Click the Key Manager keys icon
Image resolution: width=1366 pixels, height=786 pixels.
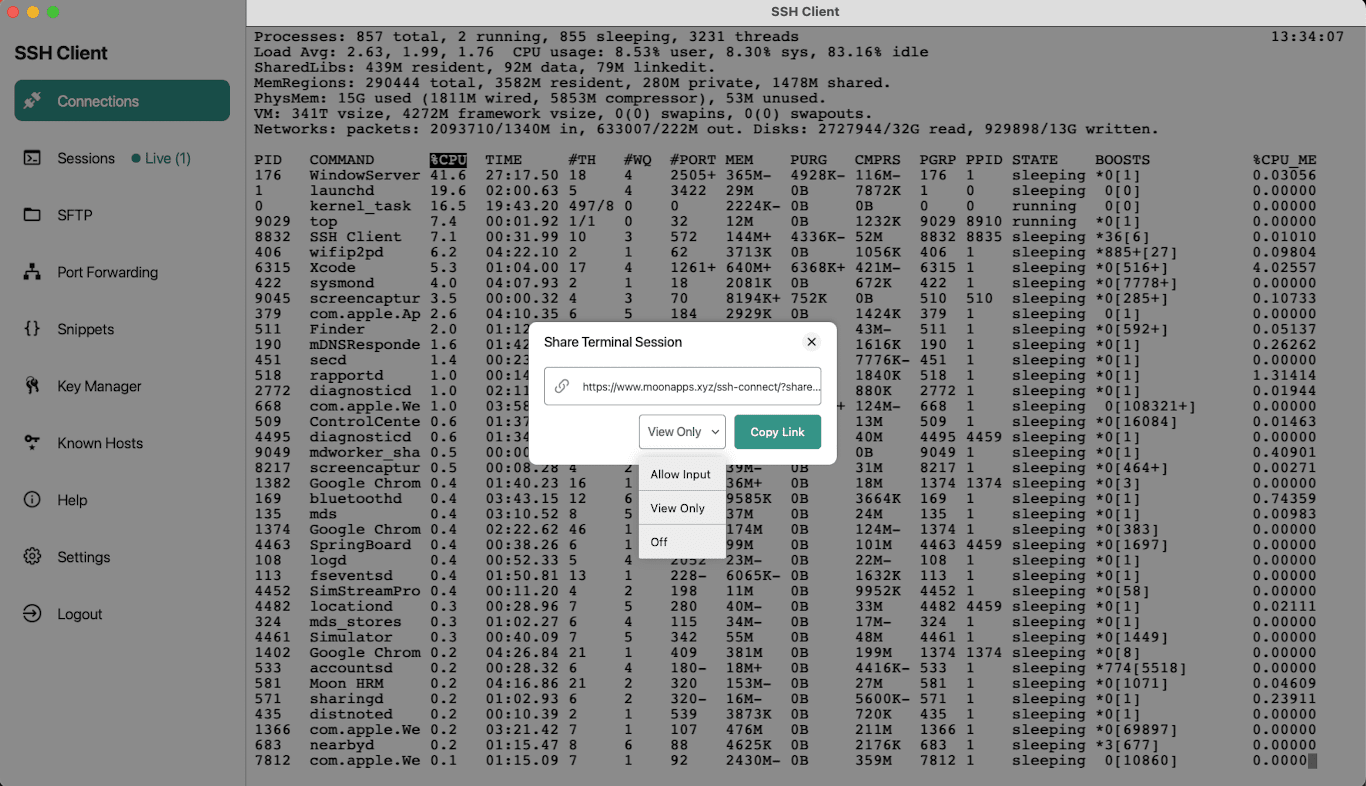(x=32, y=386)
